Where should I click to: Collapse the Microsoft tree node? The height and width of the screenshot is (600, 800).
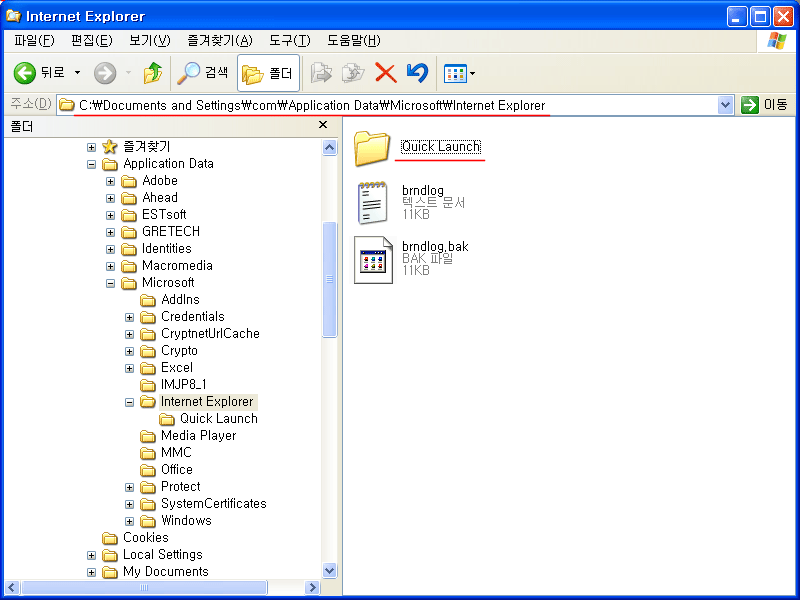tap(110, 284)
